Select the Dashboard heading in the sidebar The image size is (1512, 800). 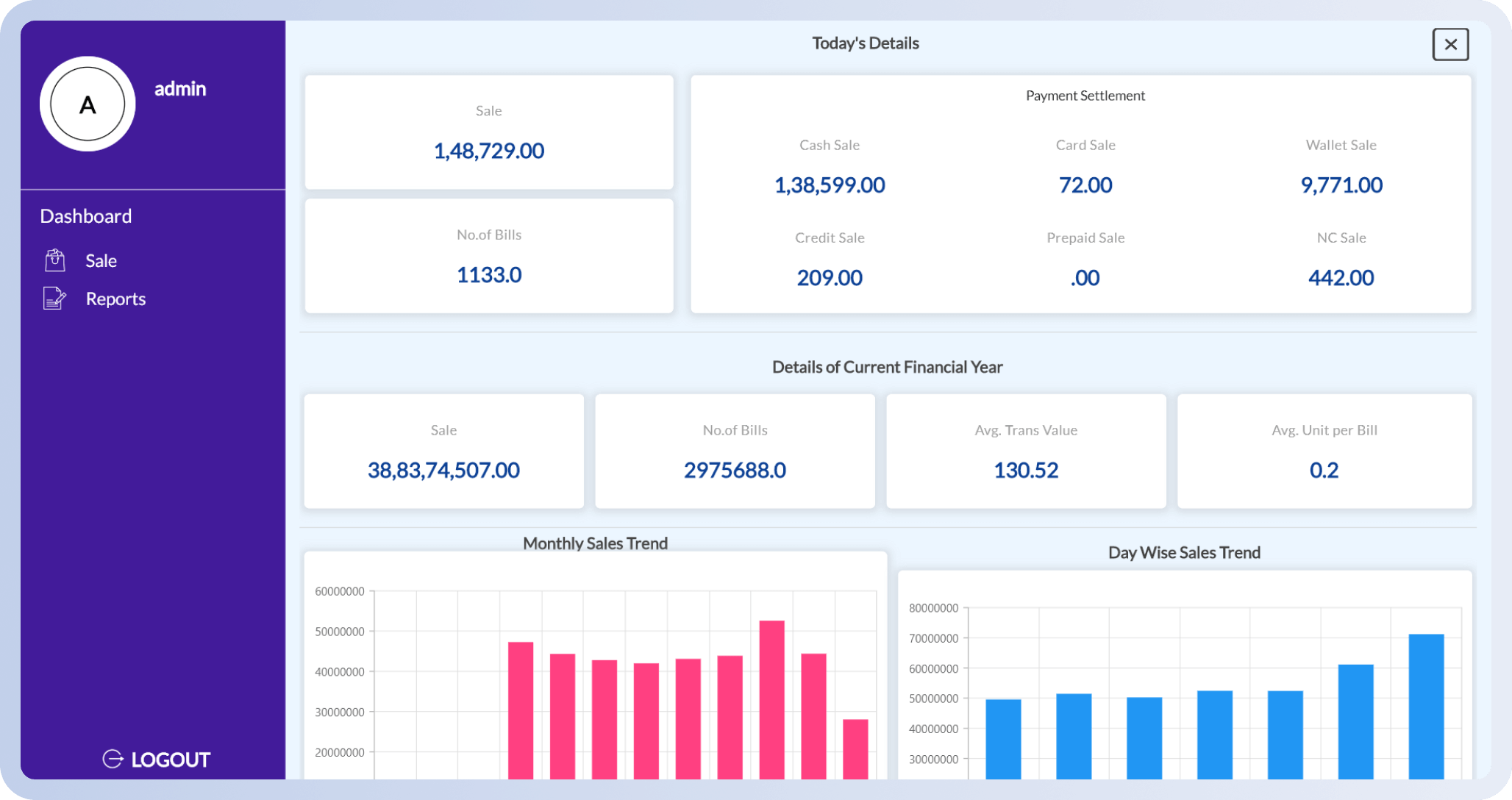(x=86, y=216)
